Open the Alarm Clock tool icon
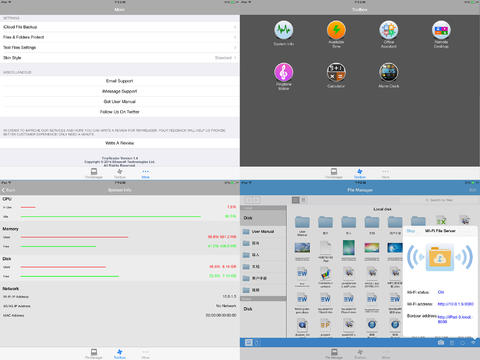Viewport: 480px width, 360px height. pos(389,72)
